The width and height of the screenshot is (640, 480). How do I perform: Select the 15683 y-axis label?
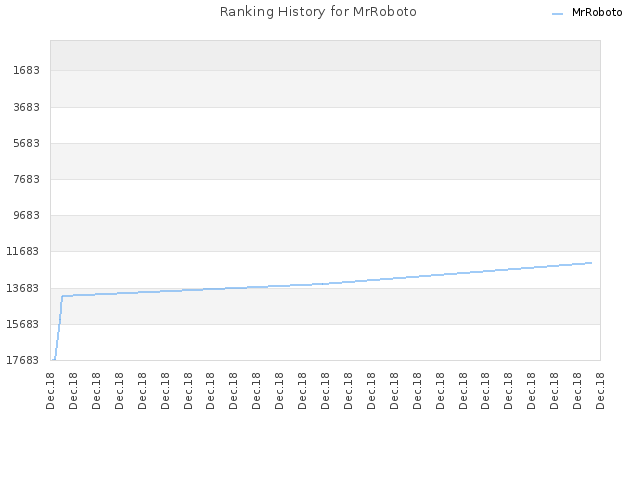pos(23,324)
